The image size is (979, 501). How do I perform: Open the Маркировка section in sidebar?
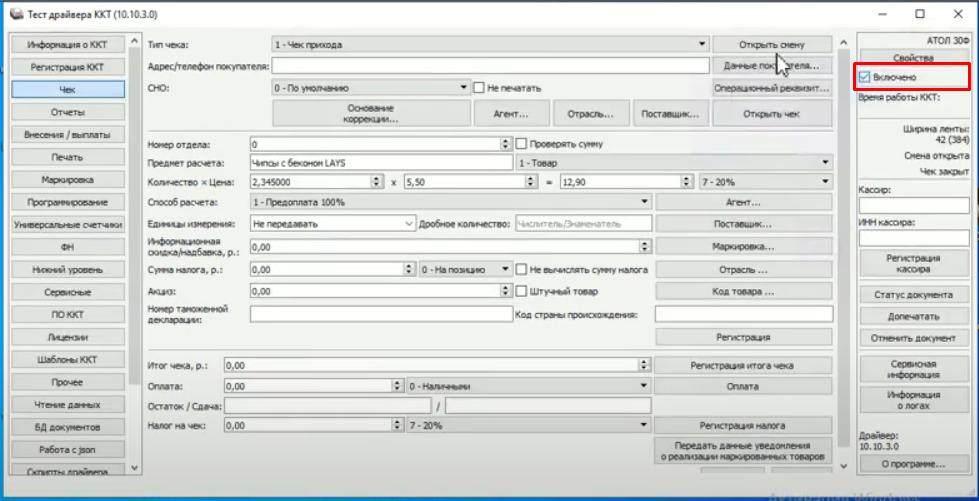(68, 180)
